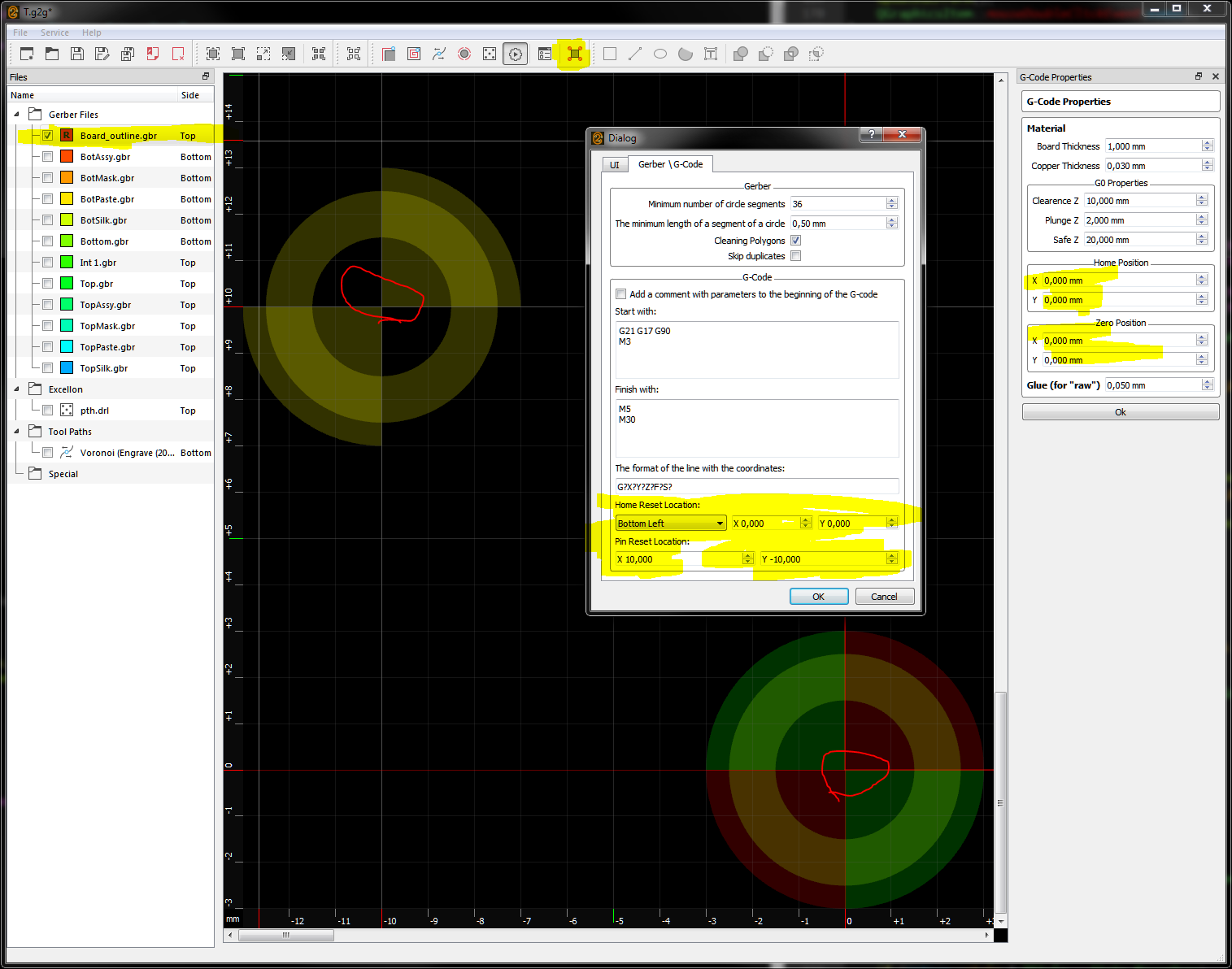This screenshot has height=969, width=1232.
Task: Click the save file toolbar icon
Action: [x=77, y=54]
